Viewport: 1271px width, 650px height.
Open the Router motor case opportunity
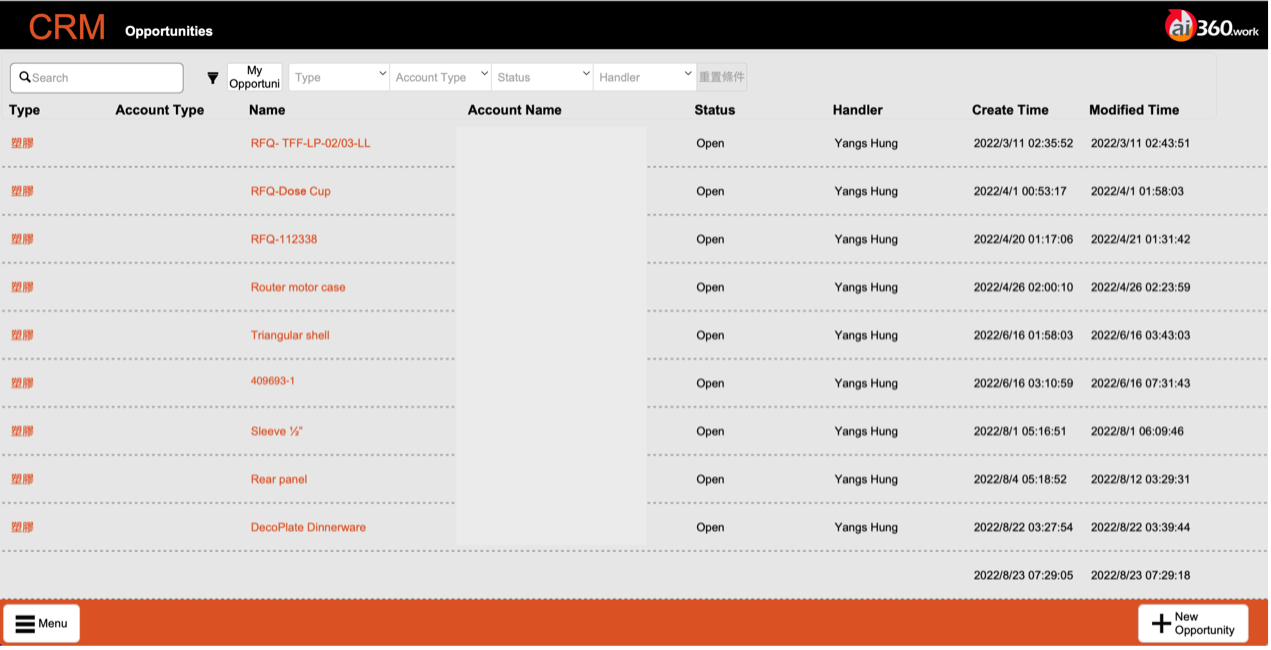298,287
